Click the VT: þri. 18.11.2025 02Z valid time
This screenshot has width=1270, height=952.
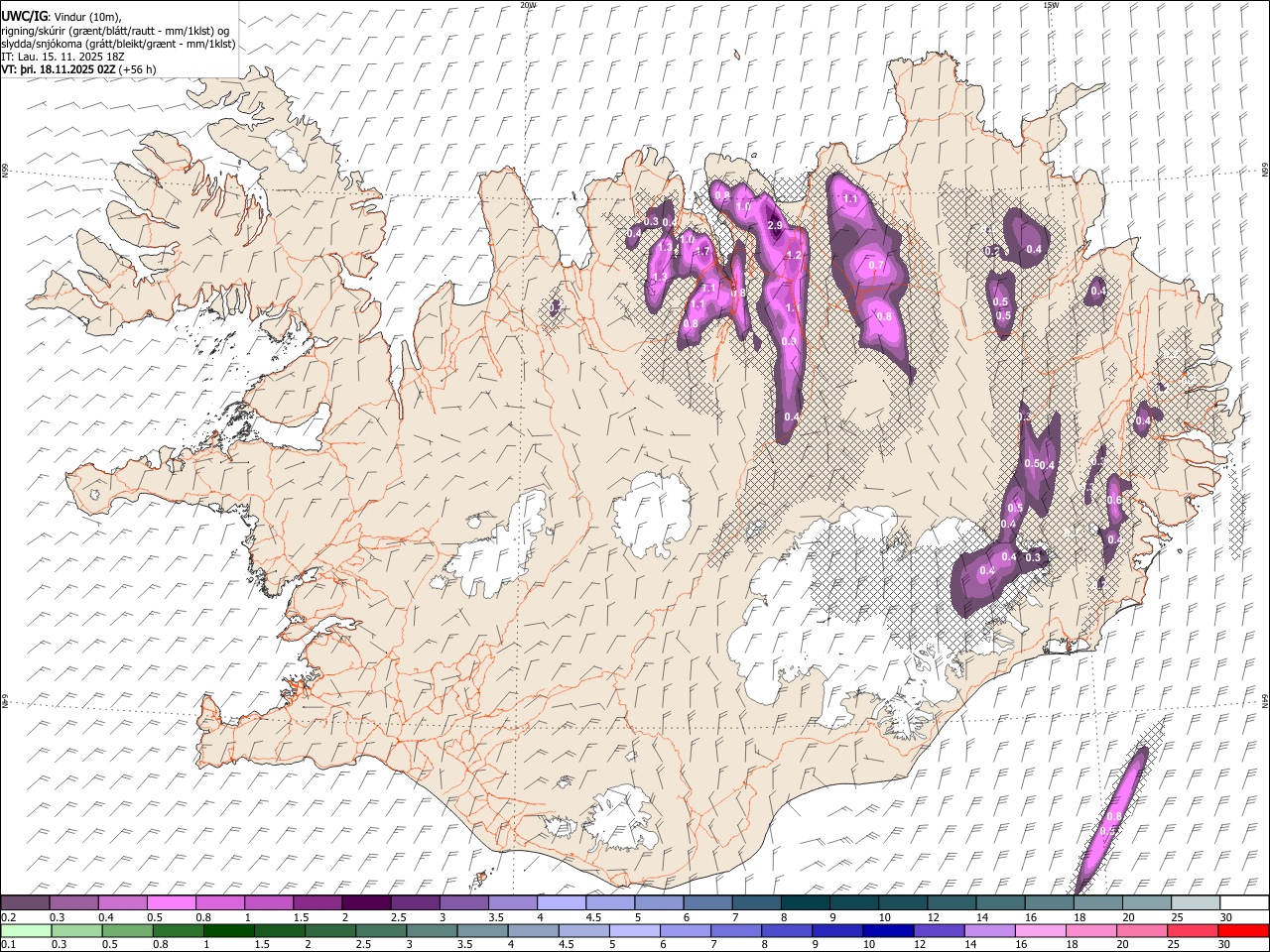click(58, 69)
